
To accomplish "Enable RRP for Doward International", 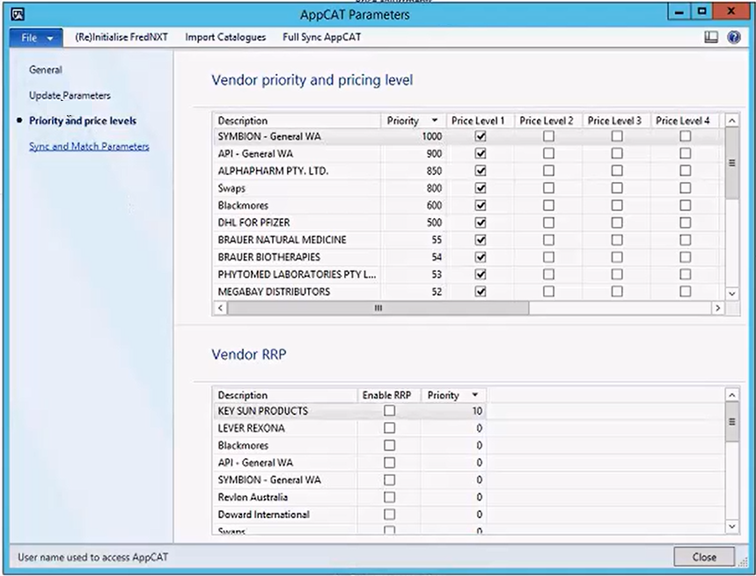I will 389,514.
